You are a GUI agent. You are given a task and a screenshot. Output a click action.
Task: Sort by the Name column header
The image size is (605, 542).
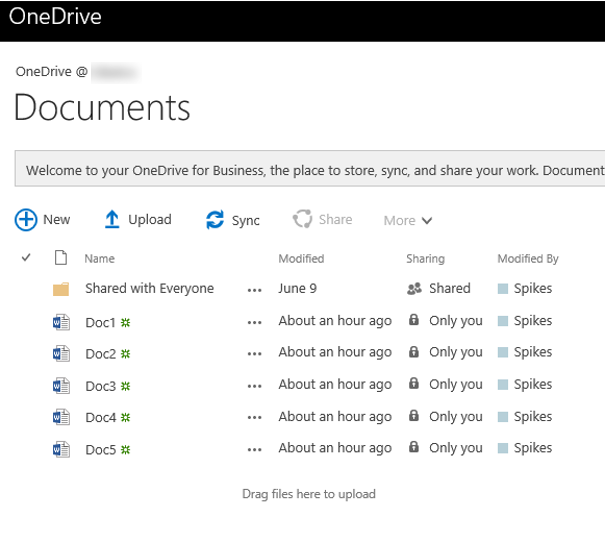click(100, 258)
